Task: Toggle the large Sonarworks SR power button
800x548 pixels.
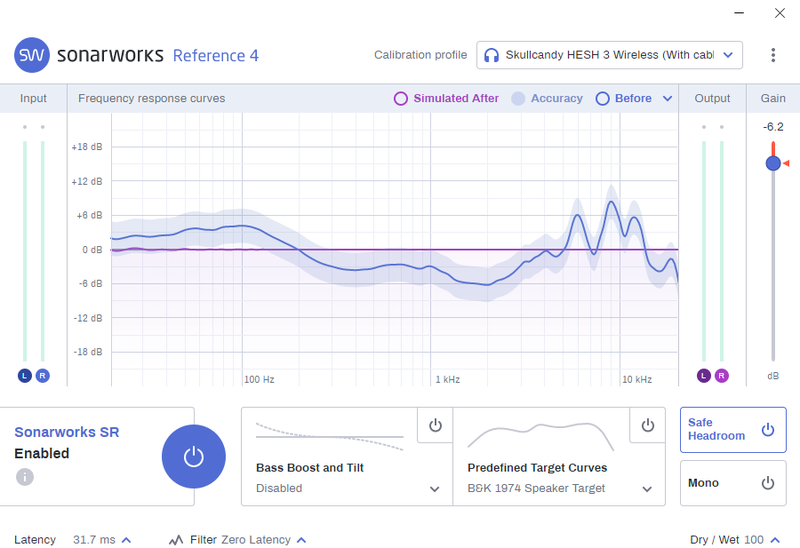Action: (x=193, y=457)
